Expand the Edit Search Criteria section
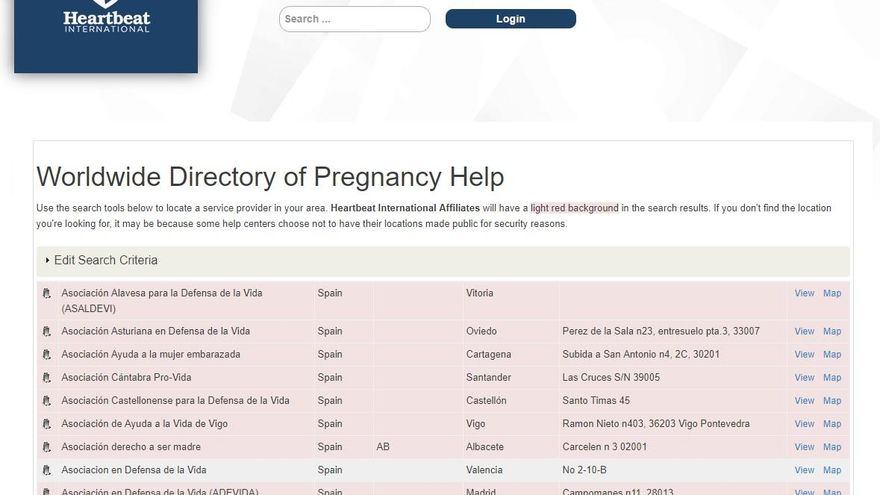 105,260
